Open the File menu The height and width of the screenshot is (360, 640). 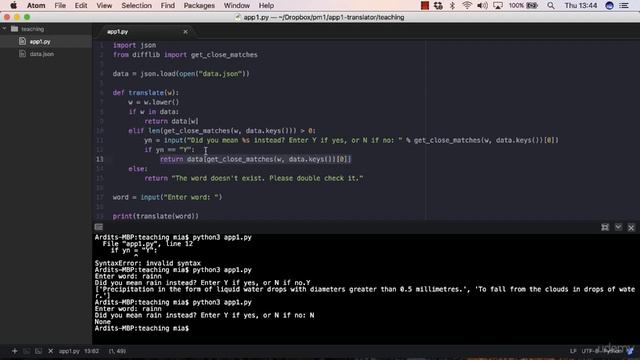(x=60, y=6)
